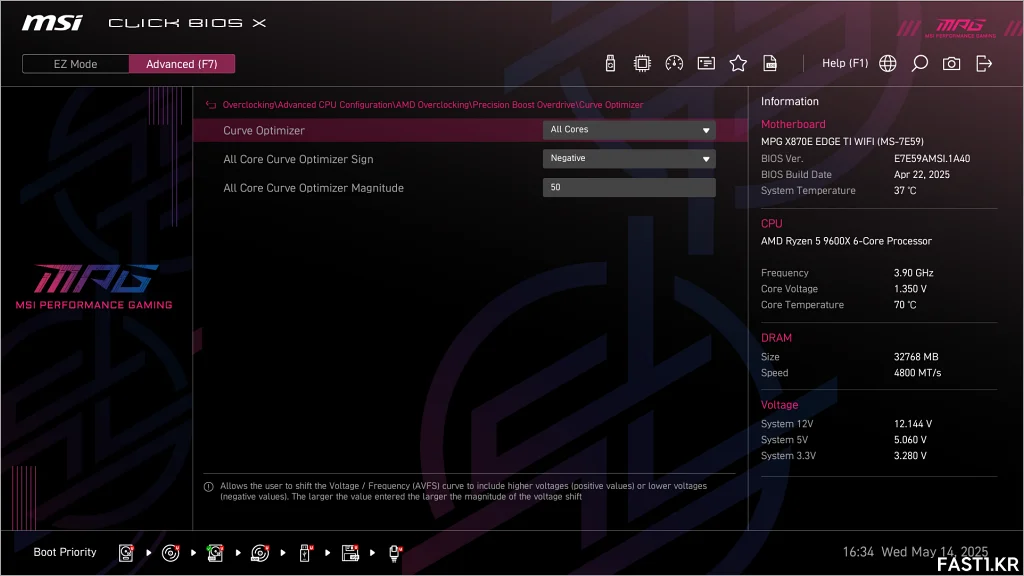Open the CPU chip icon in toolbar
Screen dimensions: 1024x576
[x=642, y=63]
